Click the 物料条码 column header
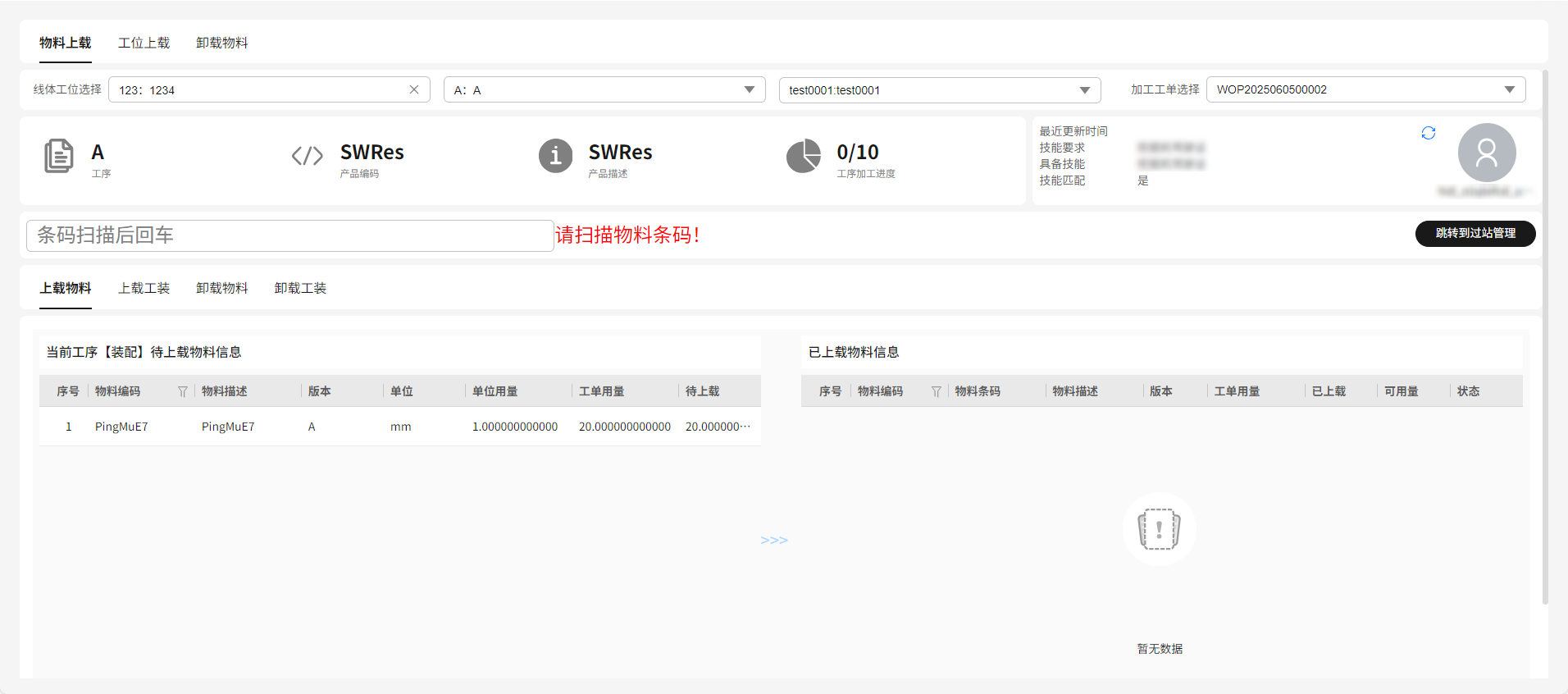1568x694 pixels. click(978, 391)
